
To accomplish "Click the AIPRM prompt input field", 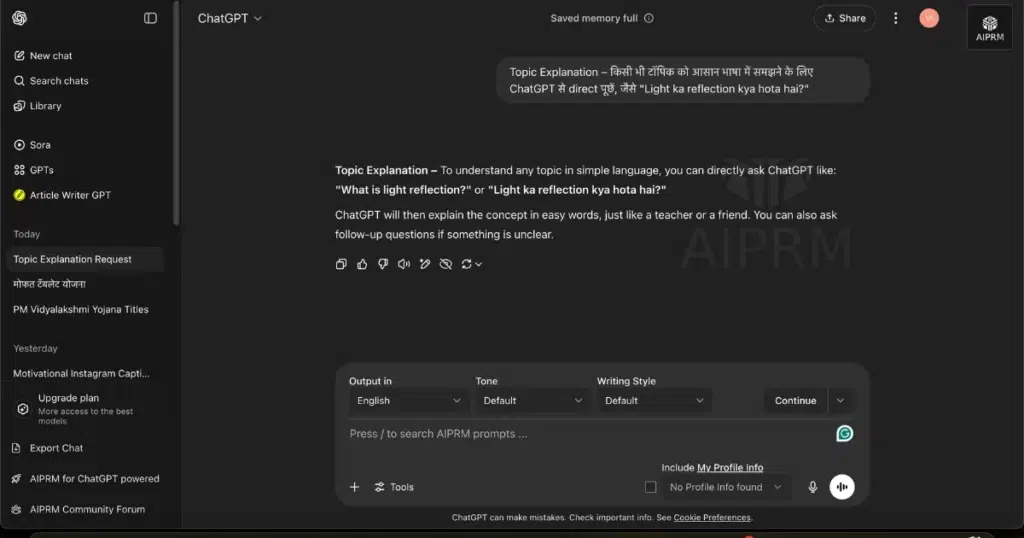I will (588, 434).
